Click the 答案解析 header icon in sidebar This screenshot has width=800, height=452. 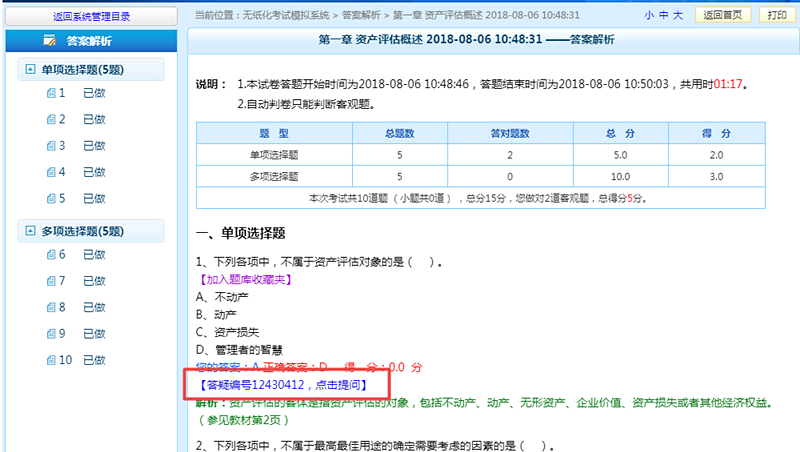coord(49,41)
